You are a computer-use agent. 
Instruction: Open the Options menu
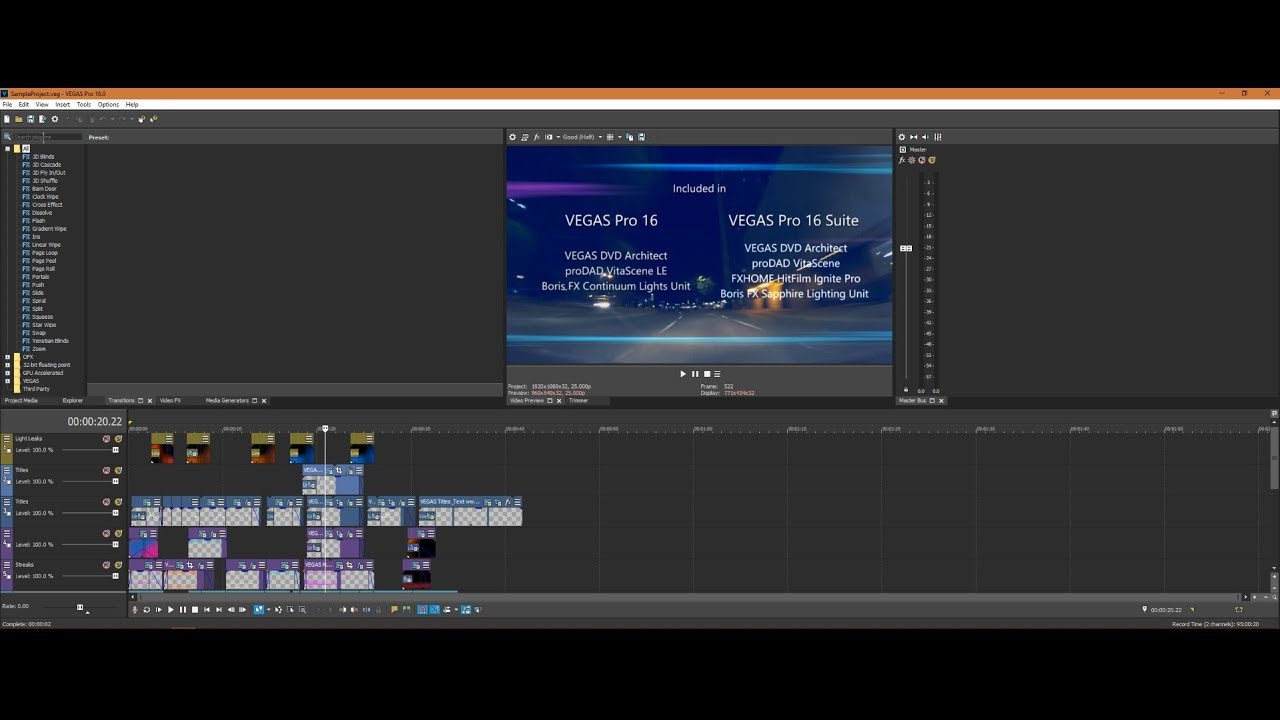pyautogui.click(x=108, y=104)
